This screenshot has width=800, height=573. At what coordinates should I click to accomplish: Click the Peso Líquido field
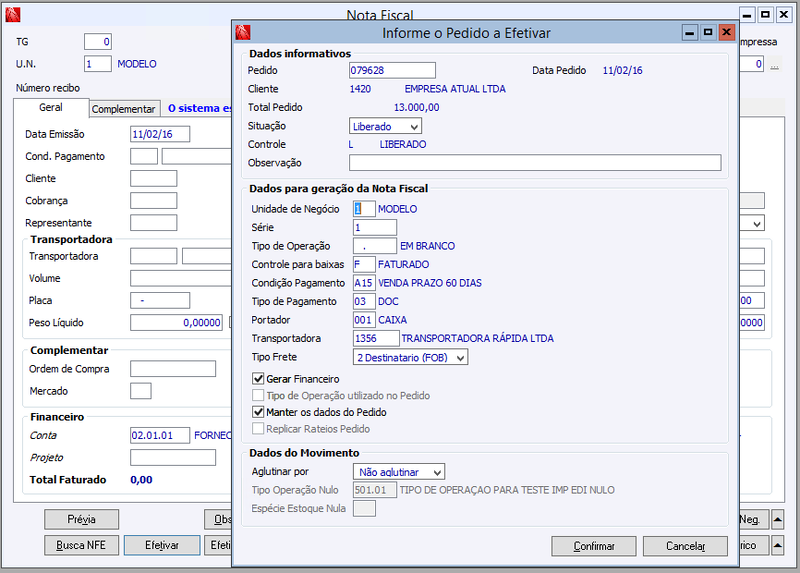[177, 322]
